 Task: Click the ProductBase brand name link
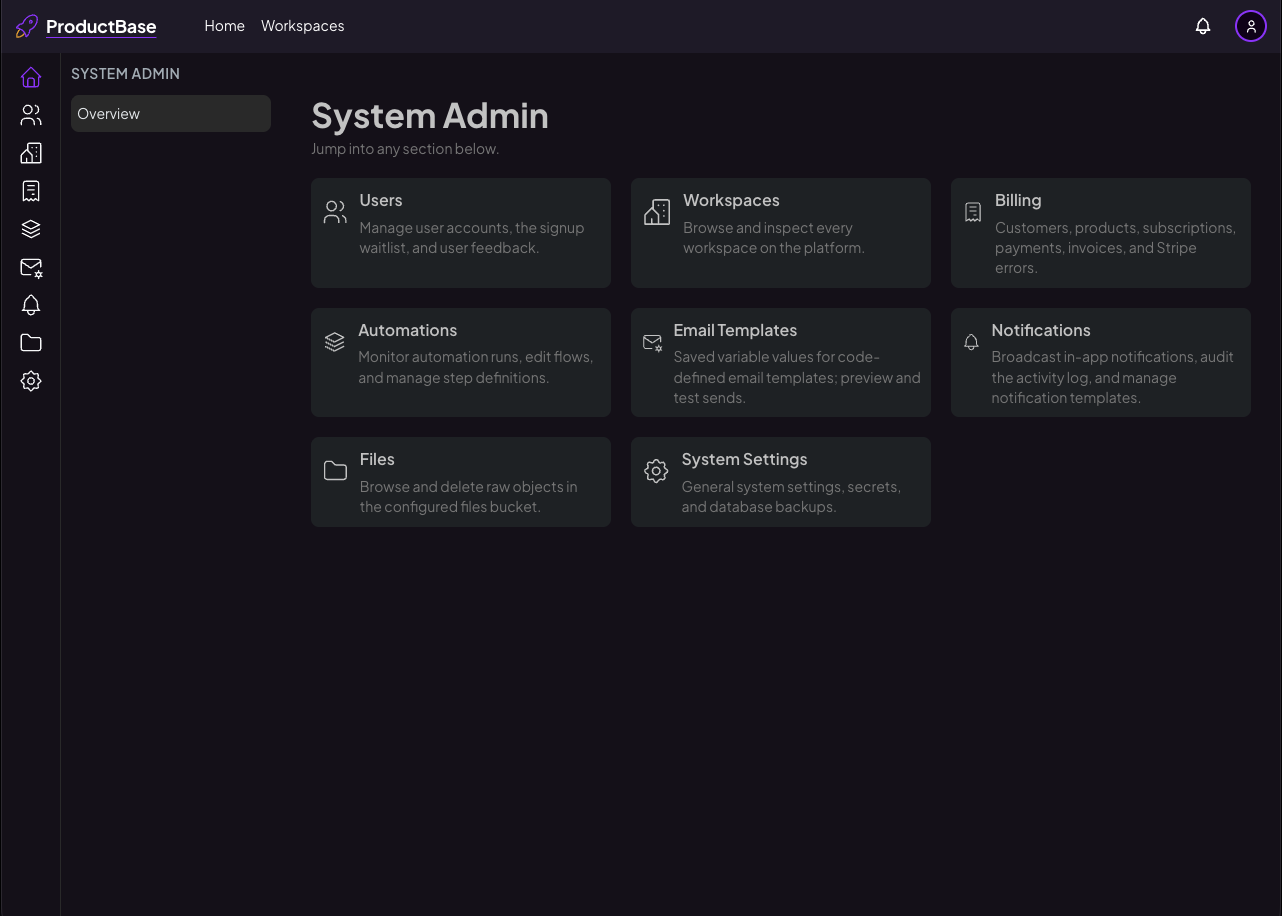click(101, 27)
